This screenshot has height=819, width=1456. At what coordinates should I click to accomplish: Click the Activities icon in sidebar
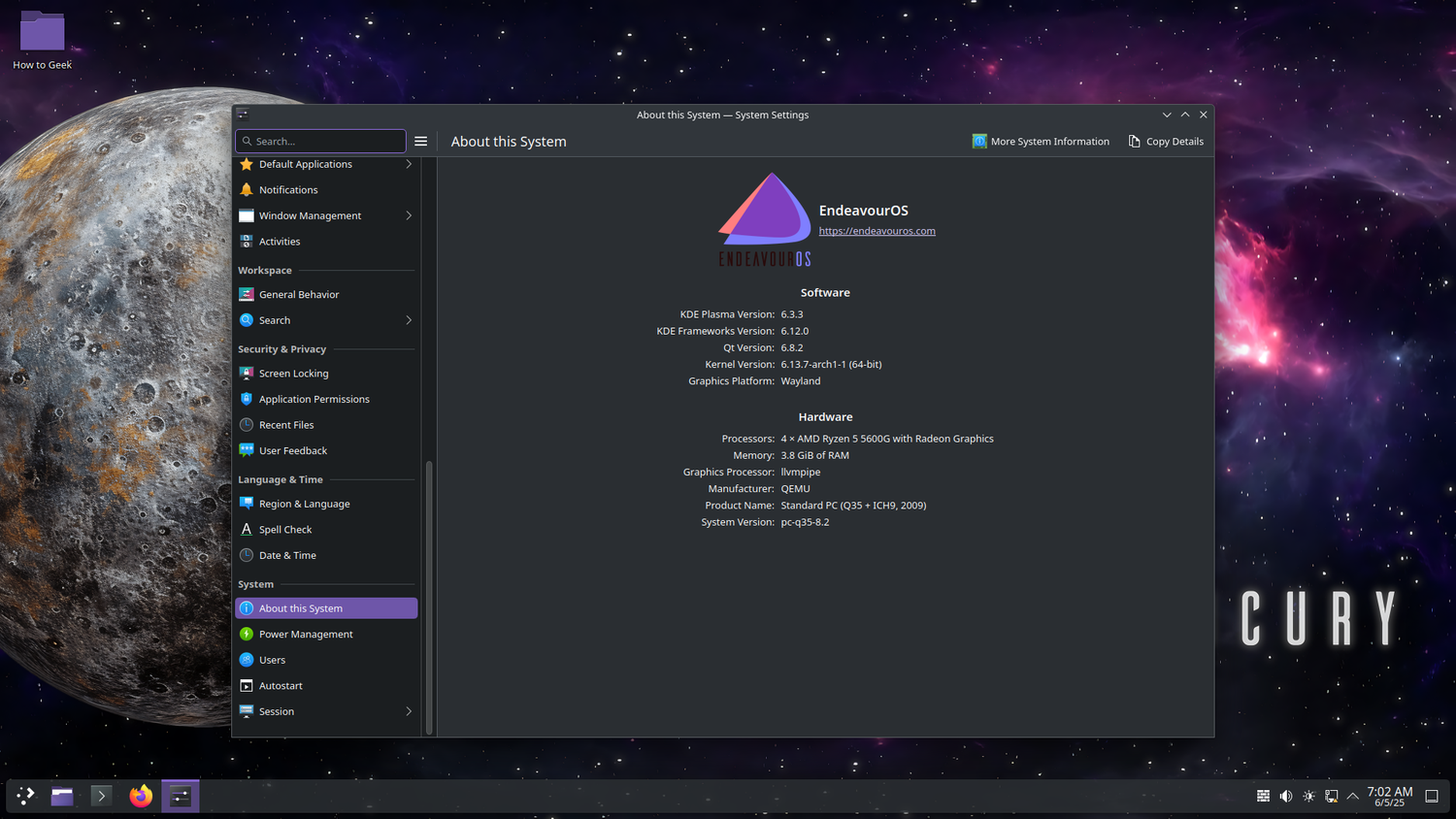coord(247,242)
